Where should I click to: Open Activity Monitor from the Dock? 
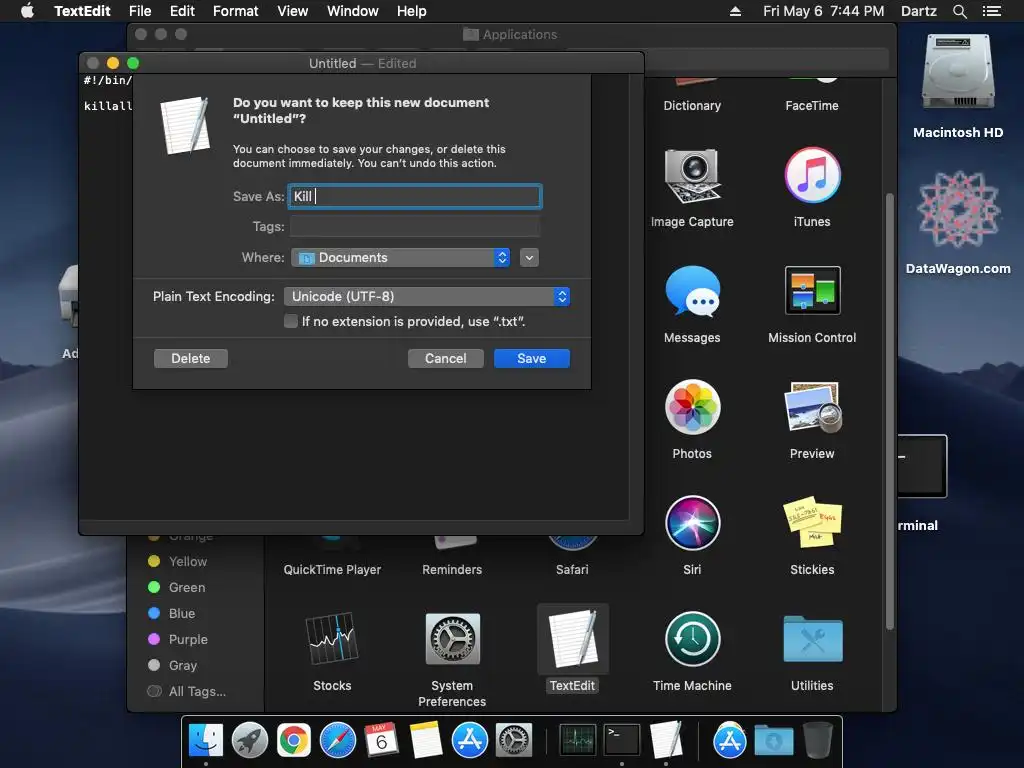(577, 740)
